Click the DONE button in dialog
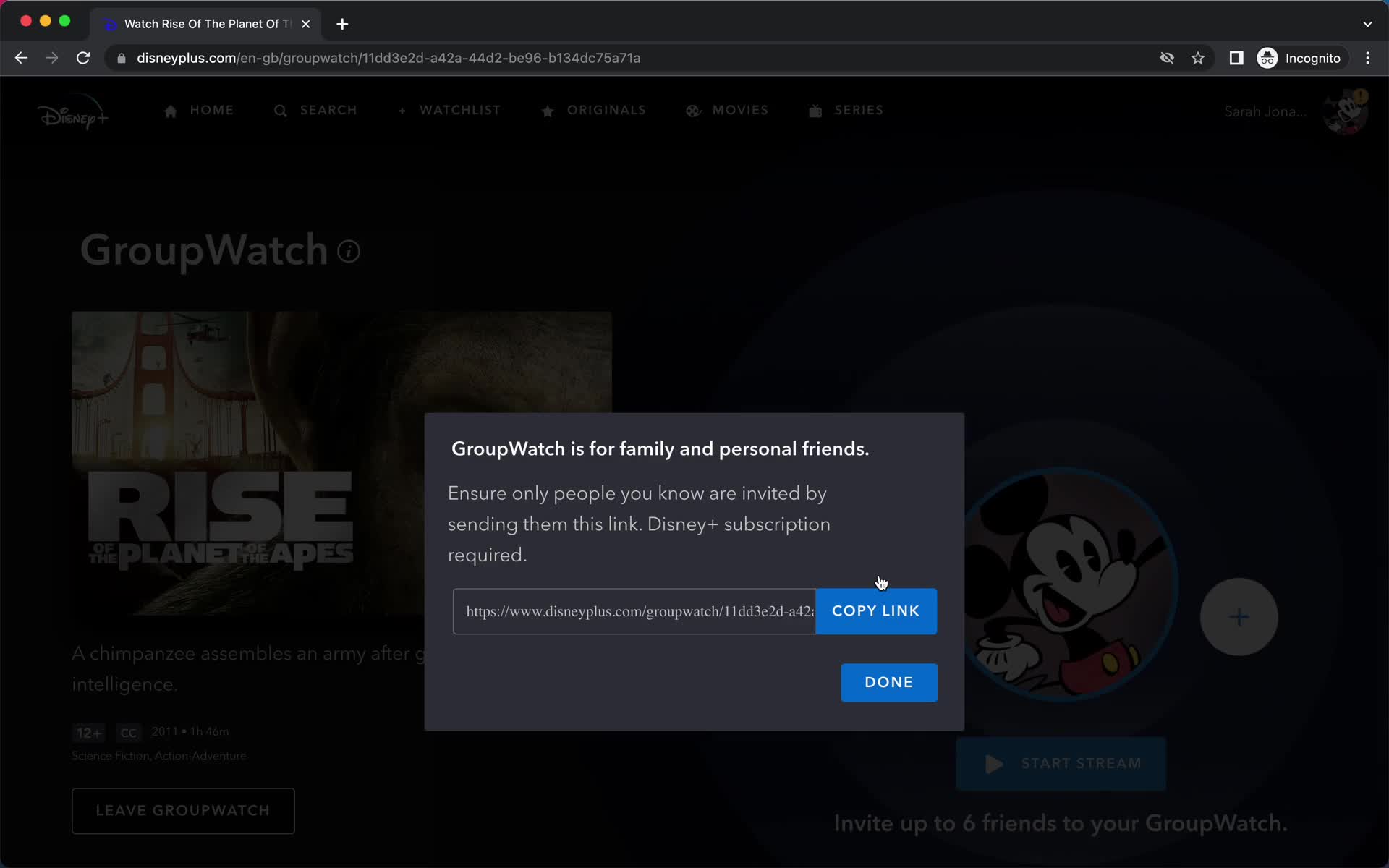This screenshot has height=868, width=1389. pyautogui.click(x=888, y=682)
